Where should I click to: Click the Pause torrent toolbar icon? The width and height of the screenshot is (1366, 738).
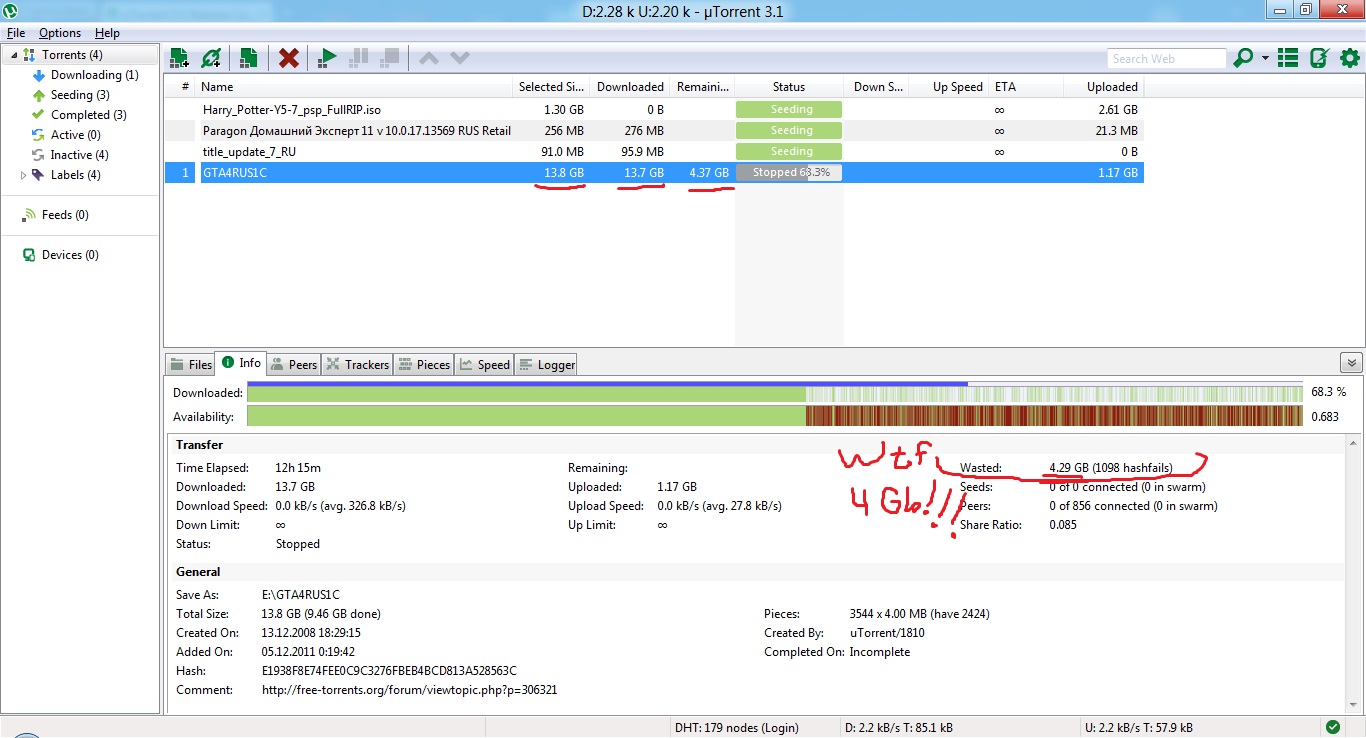pyautogui.click(x=358, y=58)
